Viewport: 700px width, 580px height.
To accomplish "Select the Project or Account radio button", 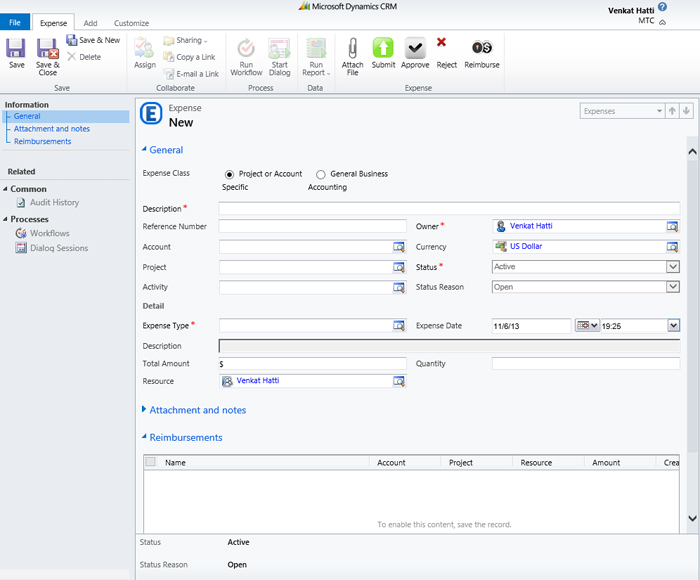I will pos(230,174).
